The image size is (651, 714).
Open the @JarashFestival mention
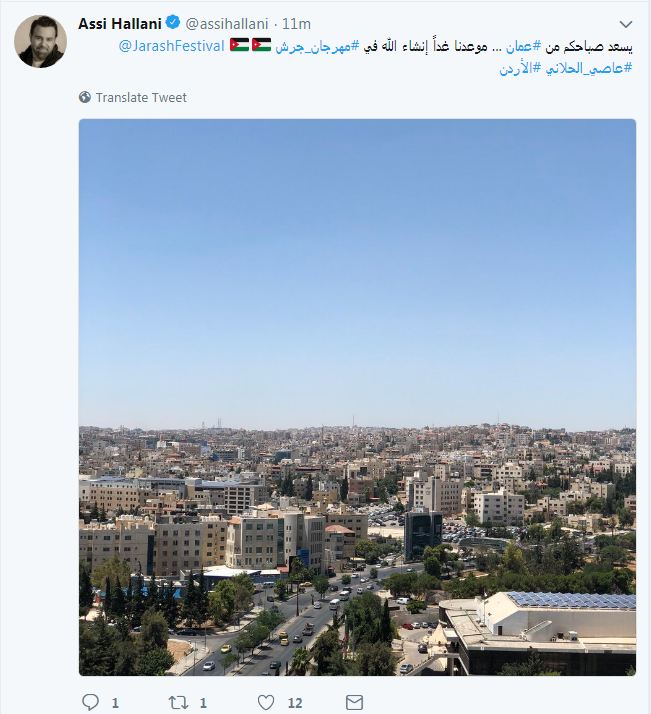172,46
